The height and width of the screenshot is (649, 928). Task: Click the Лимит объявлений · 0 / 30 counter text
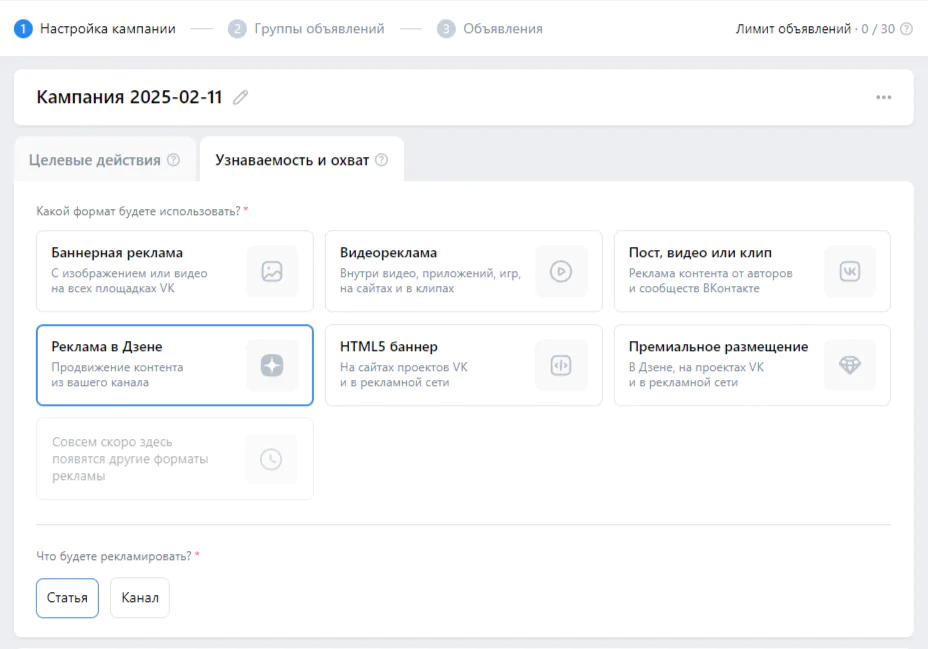[815, 29]
